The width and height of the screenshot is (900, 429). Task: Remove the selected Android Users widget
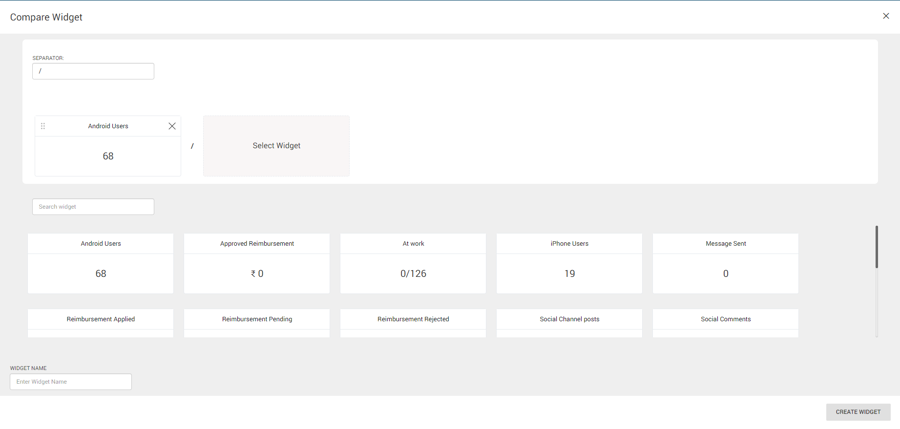(x=172, y=126)
